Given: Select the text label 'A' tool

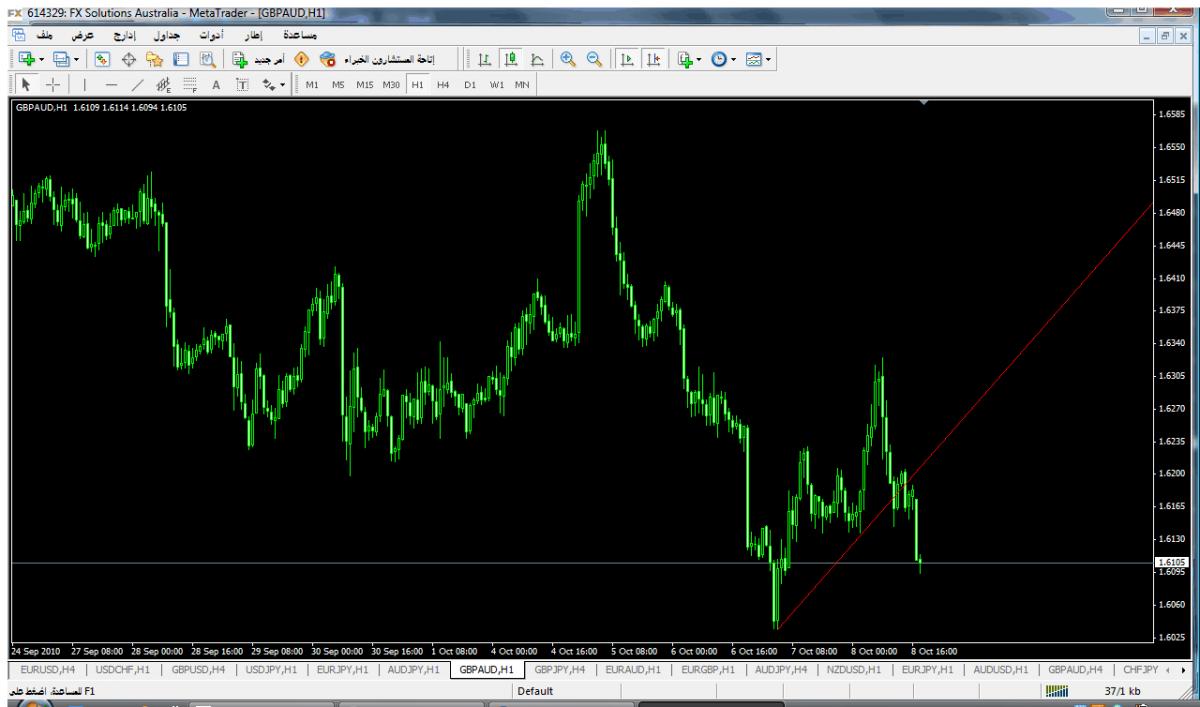Looking at the screenshot, I should click(x=215, y=85).
